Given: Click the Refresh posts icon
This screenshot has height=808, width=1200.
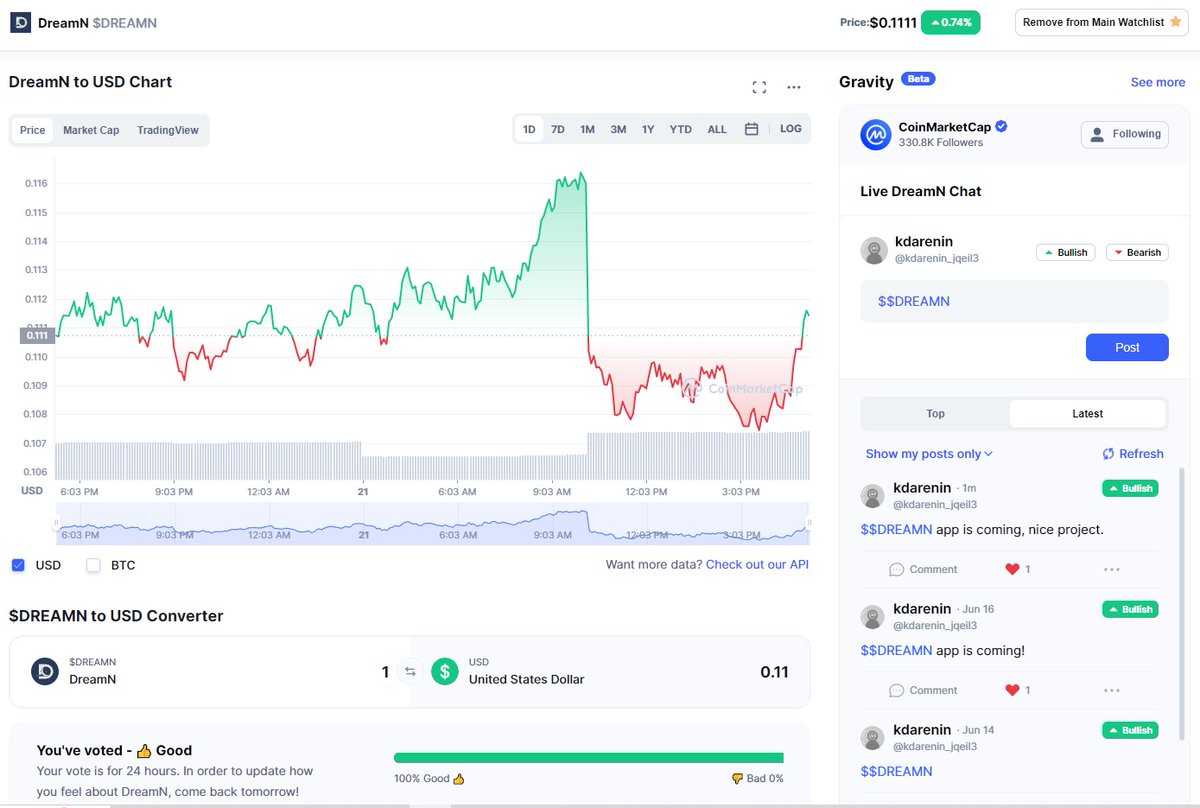Looking at the screenshot, I should tap(1108, 454).
